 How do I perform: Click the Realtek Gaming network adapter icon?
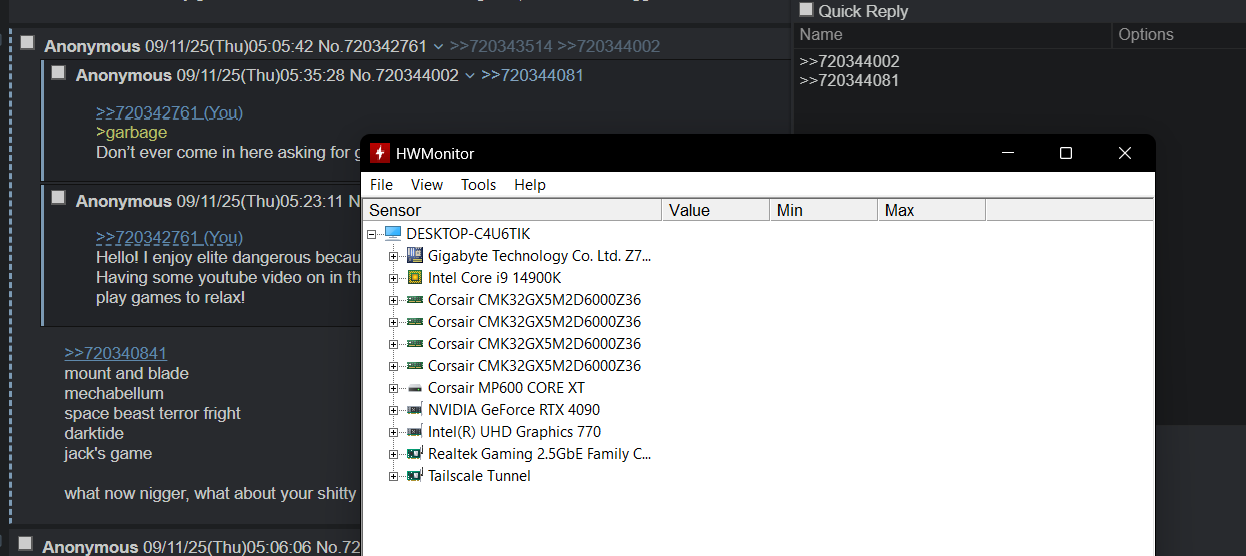[x=415, y=454]
